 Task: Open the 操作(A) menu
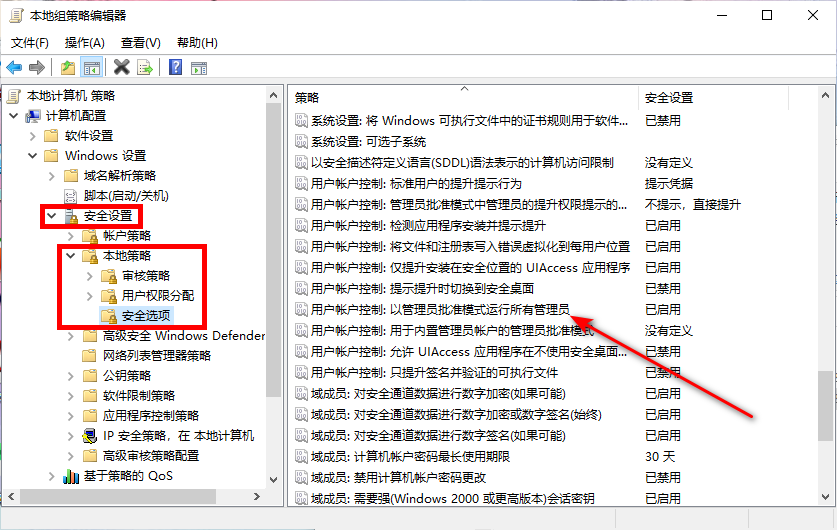pyautogui.click(x=84, y=43)
